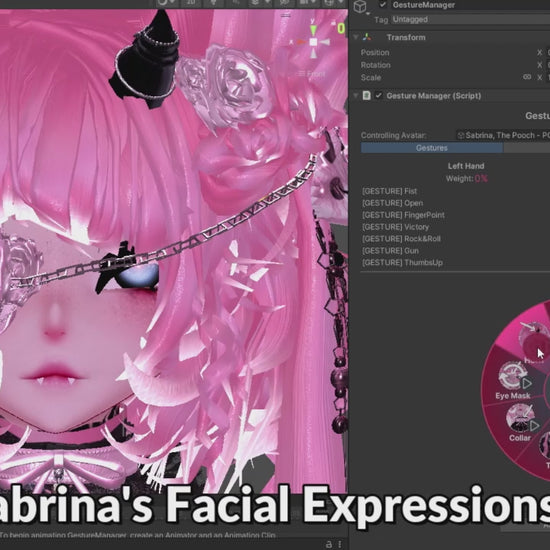Disable the Gesture Manager (Script) checkbox
The height and width of the screenshot is (550, 550).
pyautogui.click(x=378, y=95)
